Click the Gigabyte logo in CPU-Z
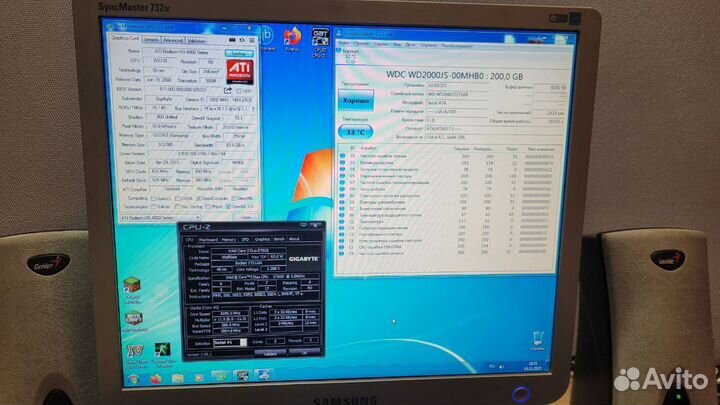The width and height of the screenshot is (720, 405). [304, 259]
